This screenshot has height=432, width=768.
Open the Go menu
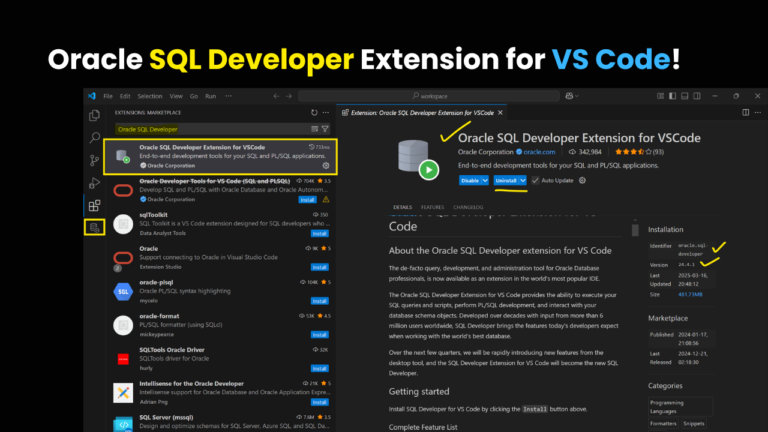[x=194, y=96]
